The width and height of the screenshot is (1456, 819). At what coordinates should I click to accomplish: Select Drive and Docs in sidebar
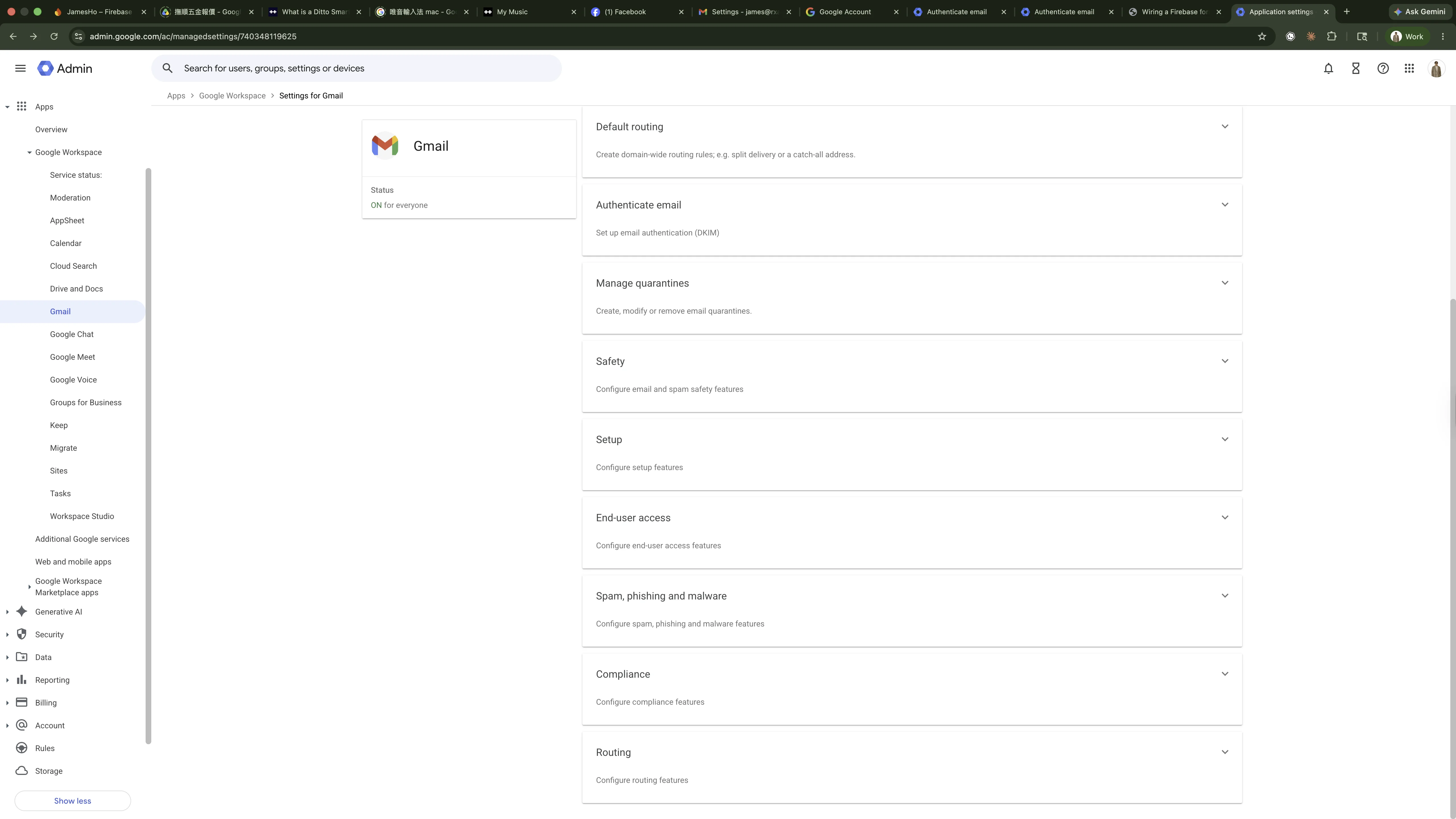76,289
